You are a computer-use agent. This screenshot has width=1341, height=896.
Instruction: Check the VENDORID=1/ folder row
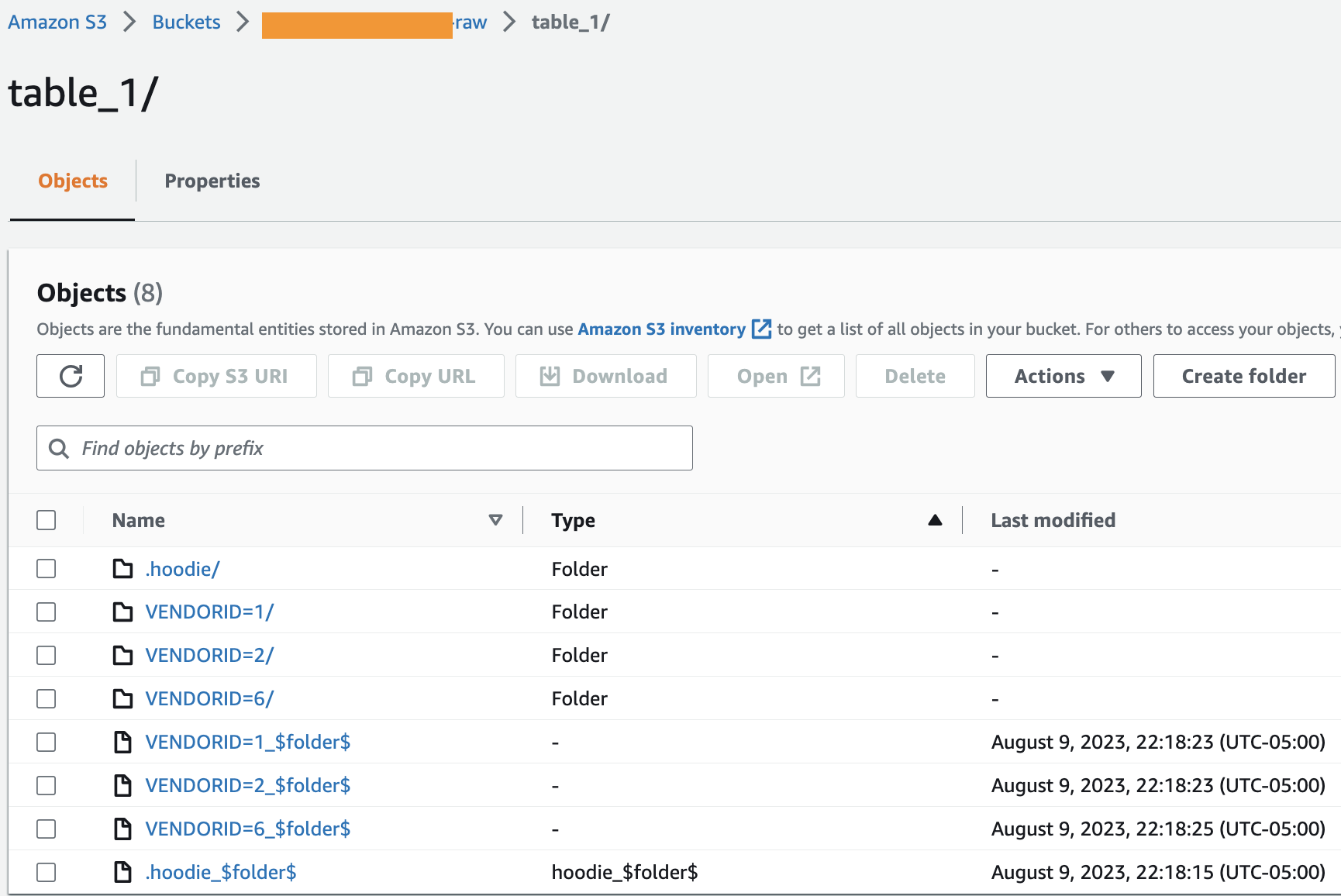[x=47, y=612]
